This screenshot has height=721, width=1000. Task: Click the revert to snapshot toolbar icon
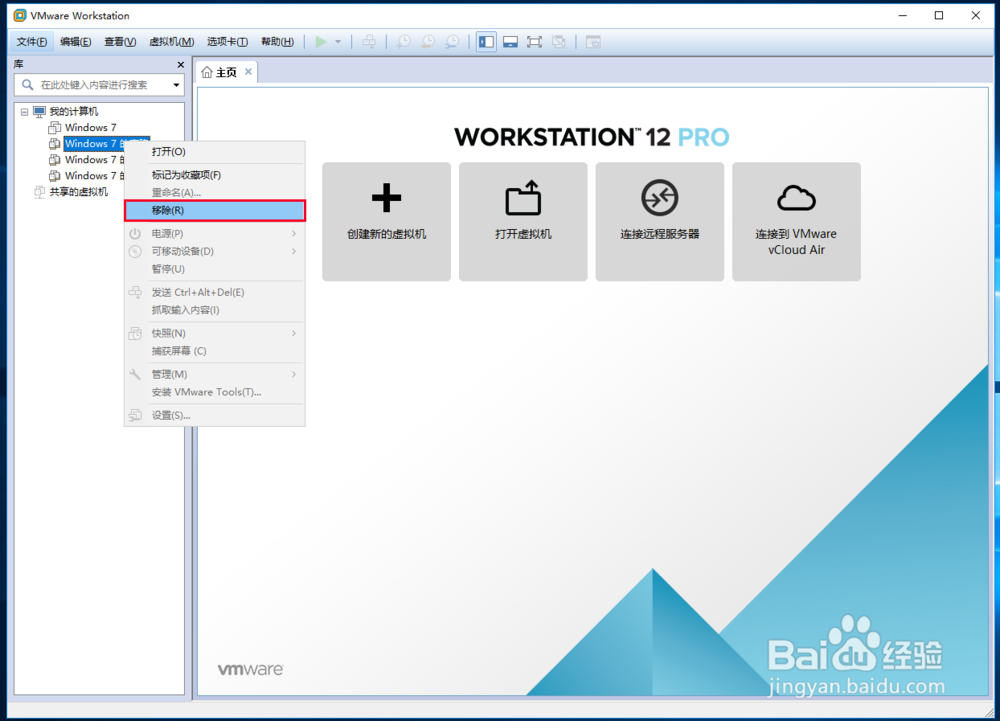428,42
